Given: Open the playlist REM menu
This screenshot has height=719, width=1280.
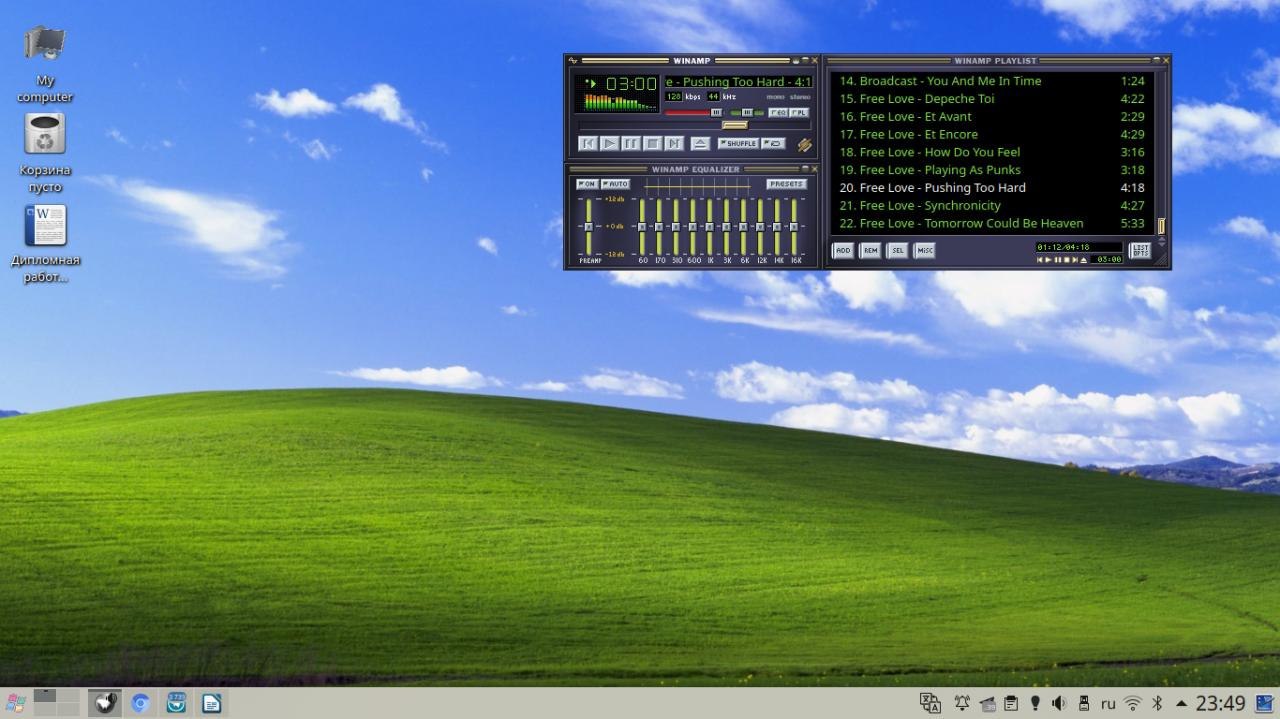Looking at the screenshot, I should coord(871,251).
